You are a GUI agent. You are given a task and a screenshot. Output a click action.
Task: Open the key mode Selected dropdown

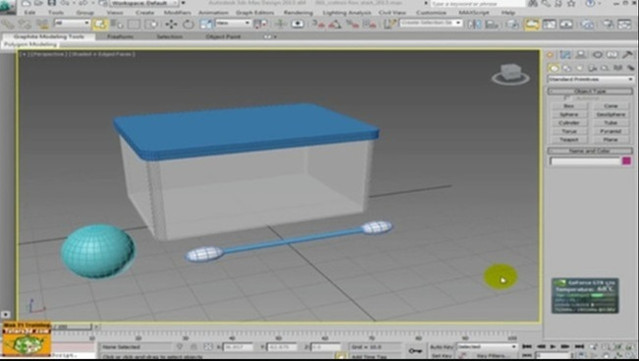tap(487, 347)
